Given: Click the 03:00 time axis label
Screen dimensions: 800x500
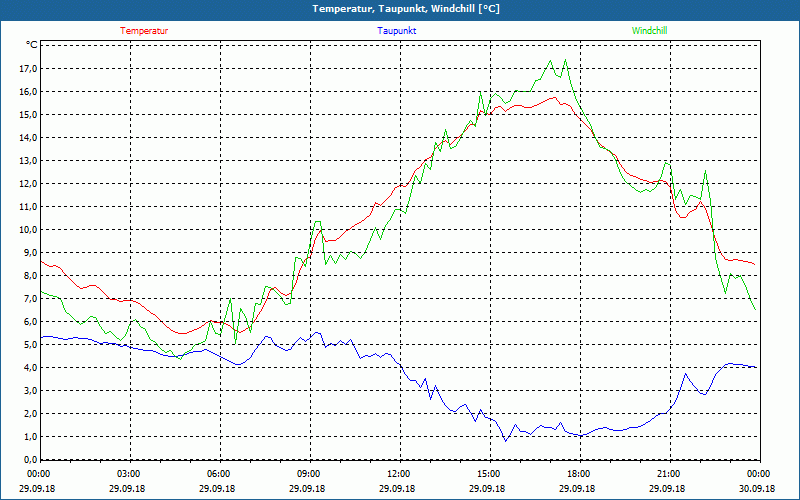Looking at the screenshot, I should point(128,474).
